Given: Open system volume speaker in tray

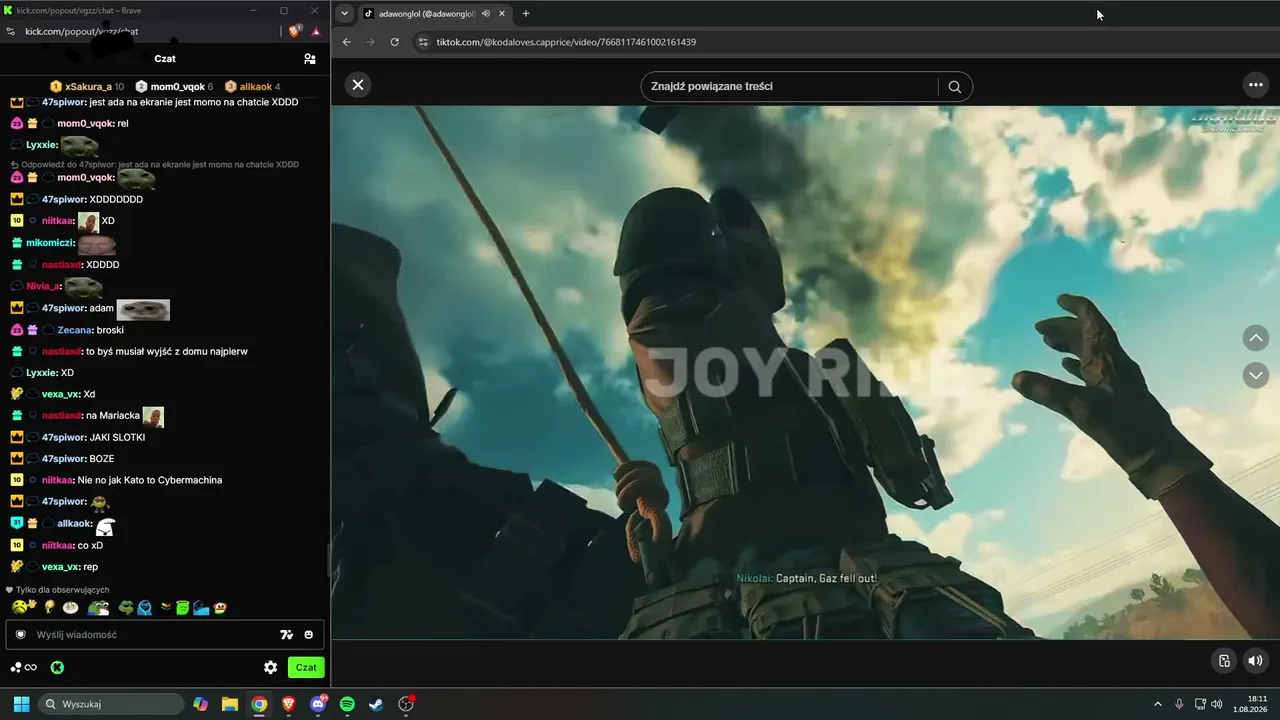Looking at the screenshot, I should point(1217,704).
